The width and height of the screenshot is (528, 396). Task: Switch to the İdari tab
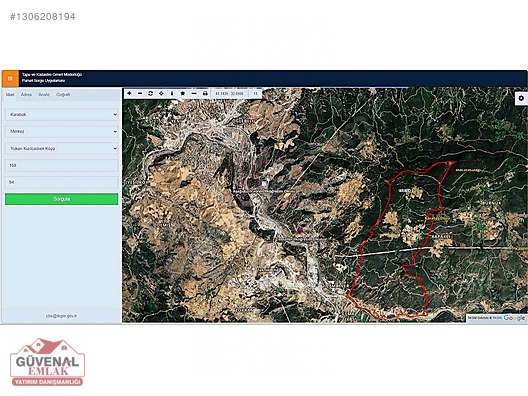pos(10,95)
